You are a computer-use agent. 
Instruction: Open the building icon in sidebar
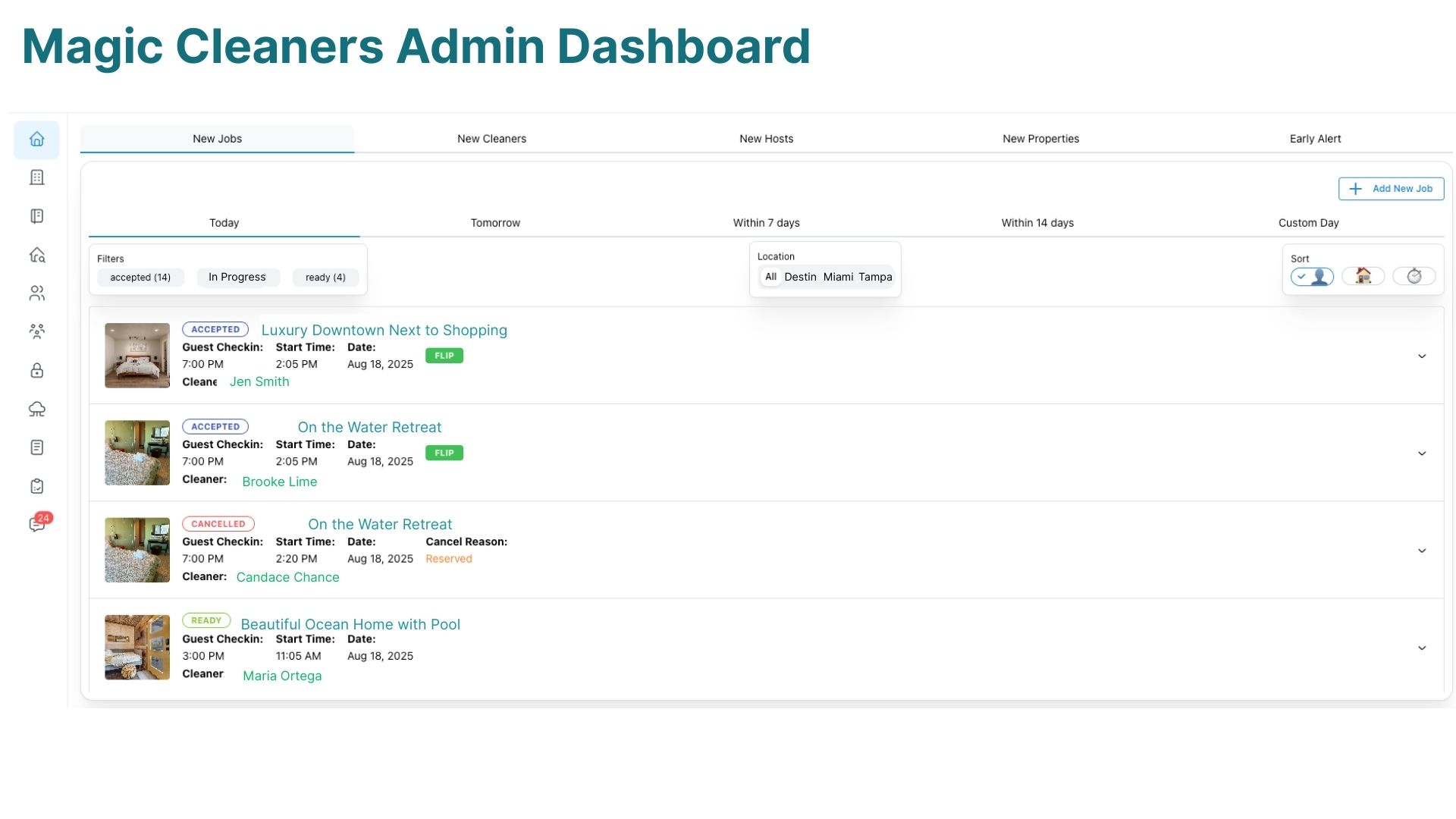point(36,177)
